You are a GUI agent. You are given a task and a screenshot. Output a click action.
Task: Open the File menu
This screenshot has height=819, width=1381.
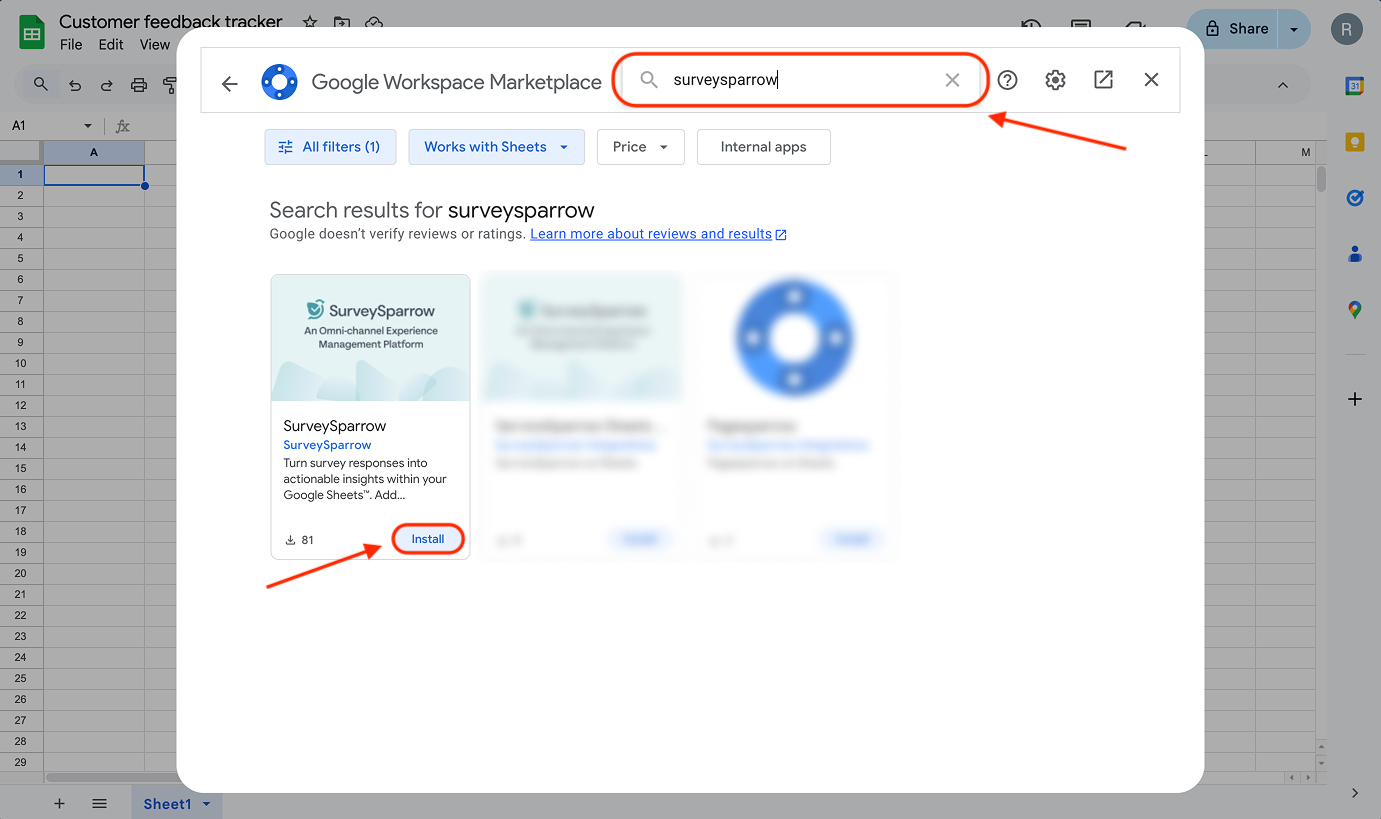tap(71, 44)
